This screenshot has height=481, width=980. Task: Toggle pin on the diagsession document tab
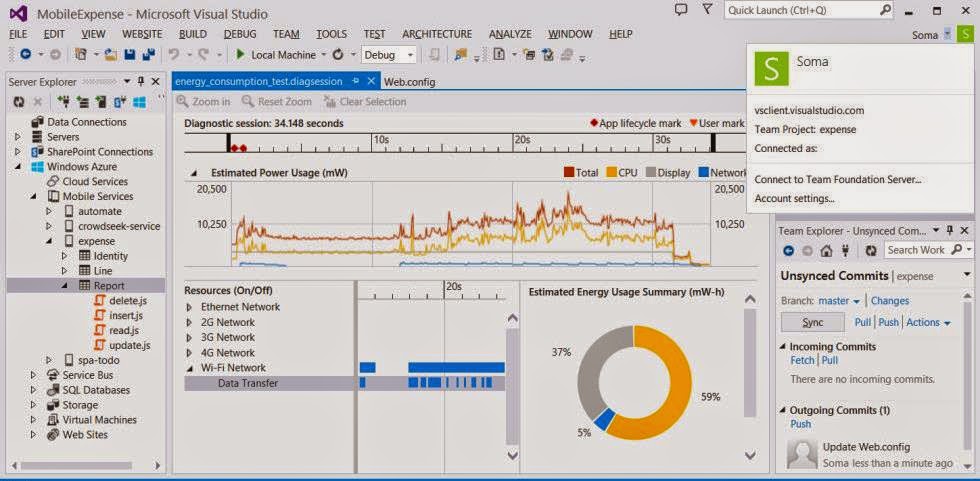click(x=356, y=81)
